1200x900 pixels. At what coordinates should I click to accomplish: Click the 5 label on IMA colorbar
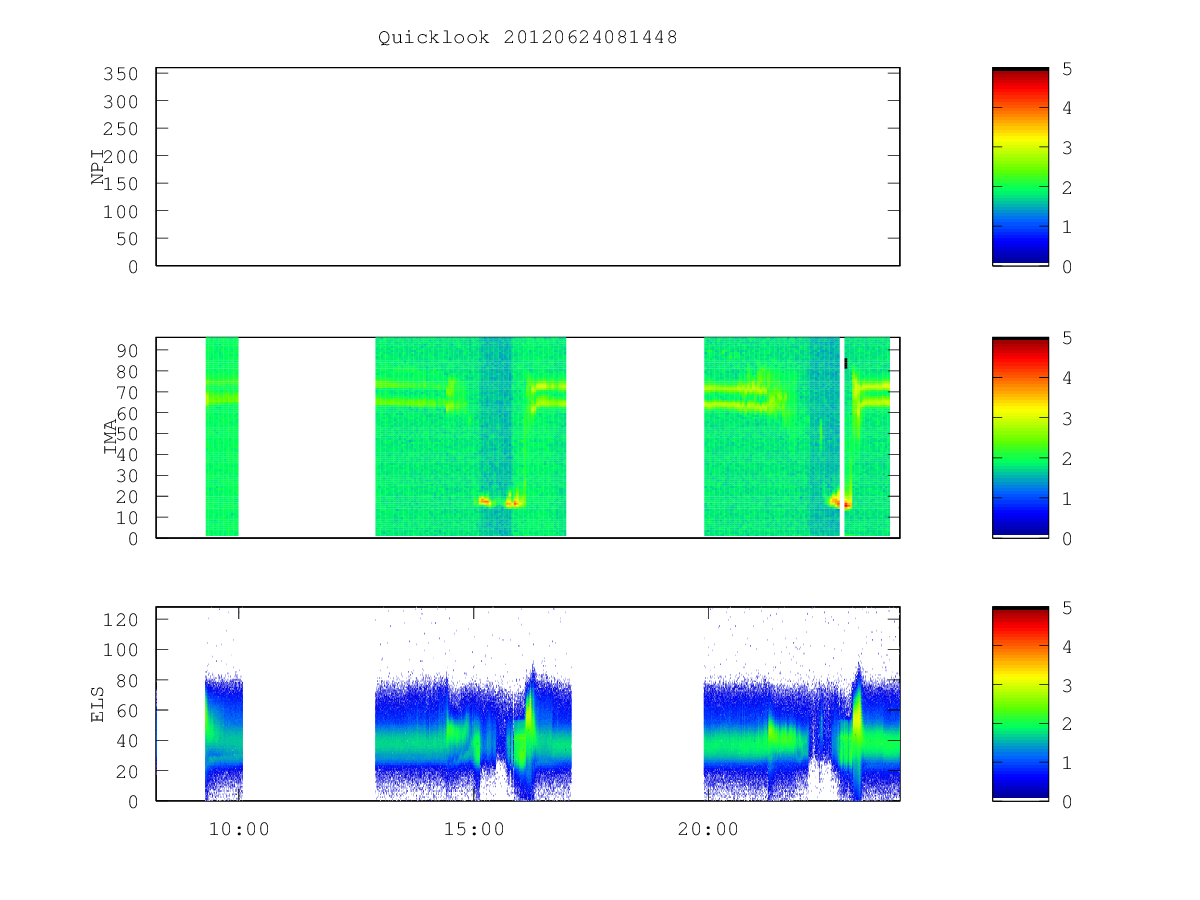tap(1067, 338)
